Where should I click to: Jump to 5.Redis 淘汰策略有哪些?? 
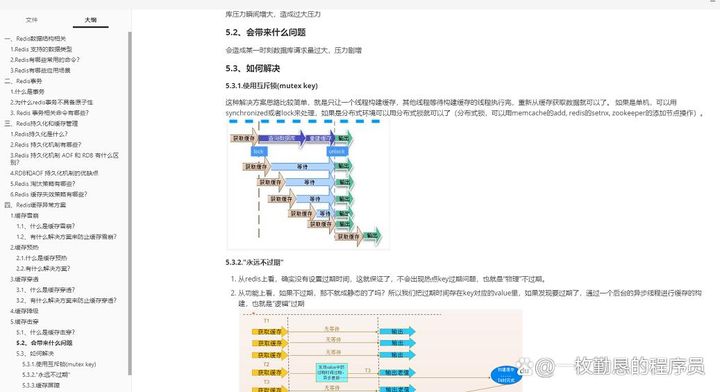point(43,184)
